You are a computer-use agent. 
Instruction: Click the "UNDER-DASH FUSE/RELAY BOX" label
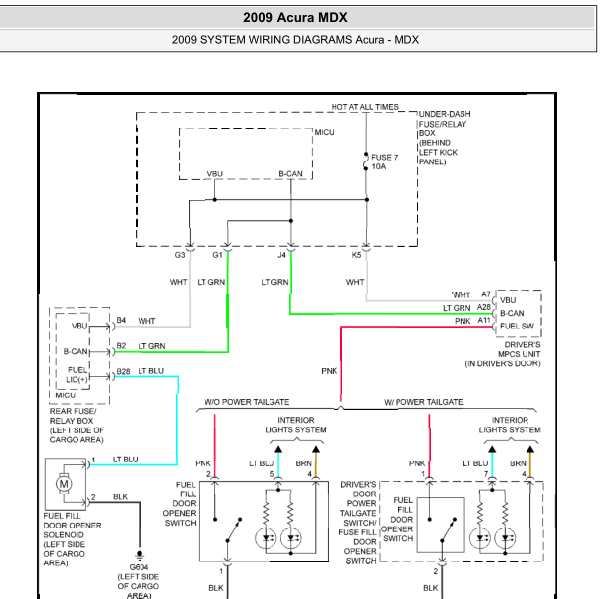444,124
